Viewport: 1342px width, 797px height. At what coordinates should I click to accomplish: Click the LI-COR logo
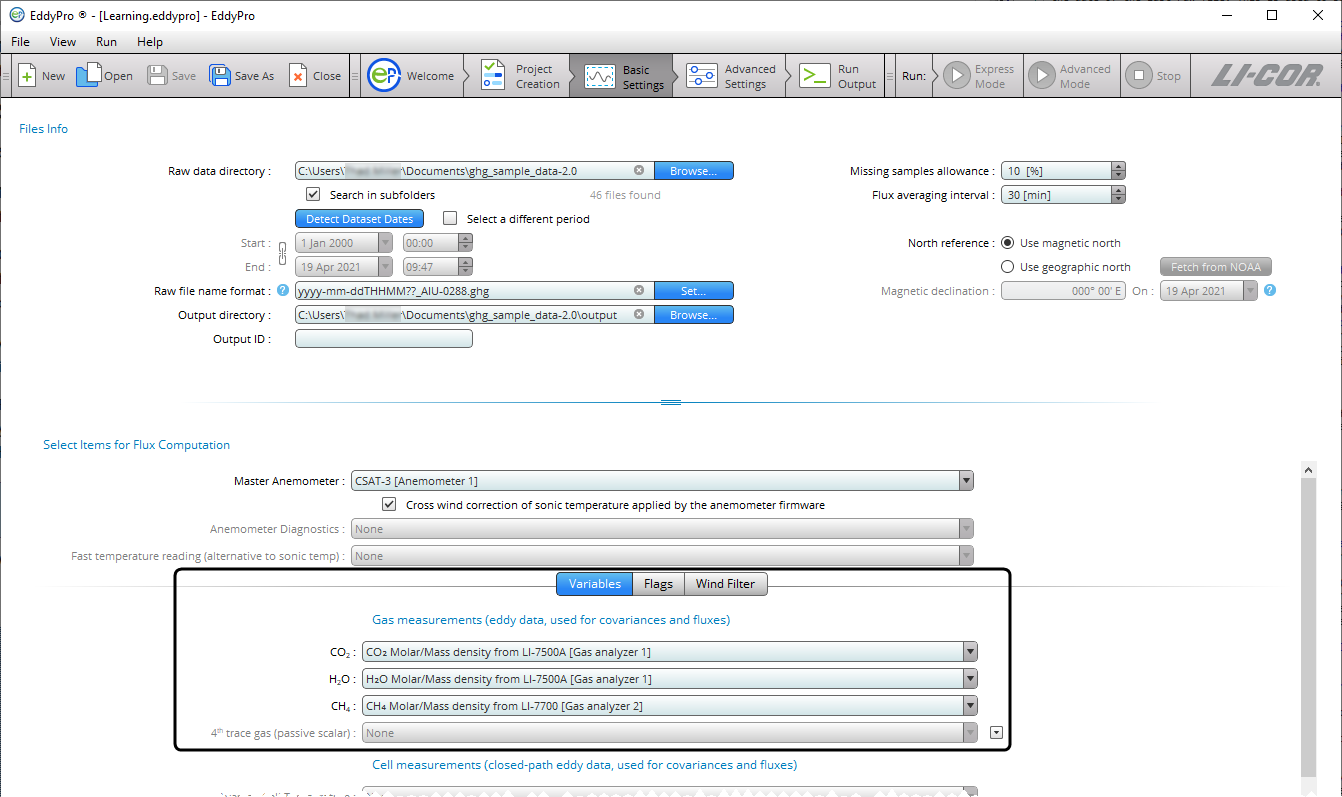click(1266, 76)
